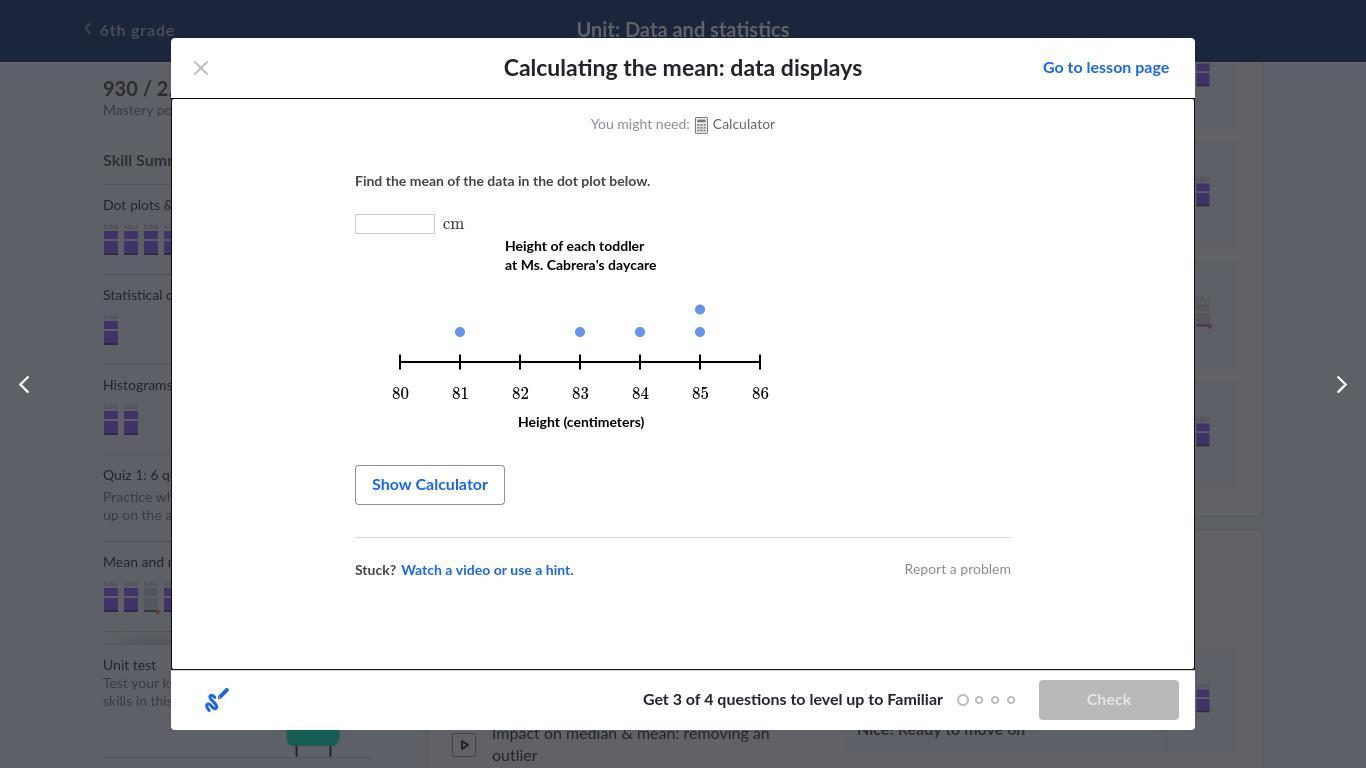Go to next item with right arrow
The width and height of the screenshot is (1366, 768).
pyautogui.click(x=1342, y=384)
